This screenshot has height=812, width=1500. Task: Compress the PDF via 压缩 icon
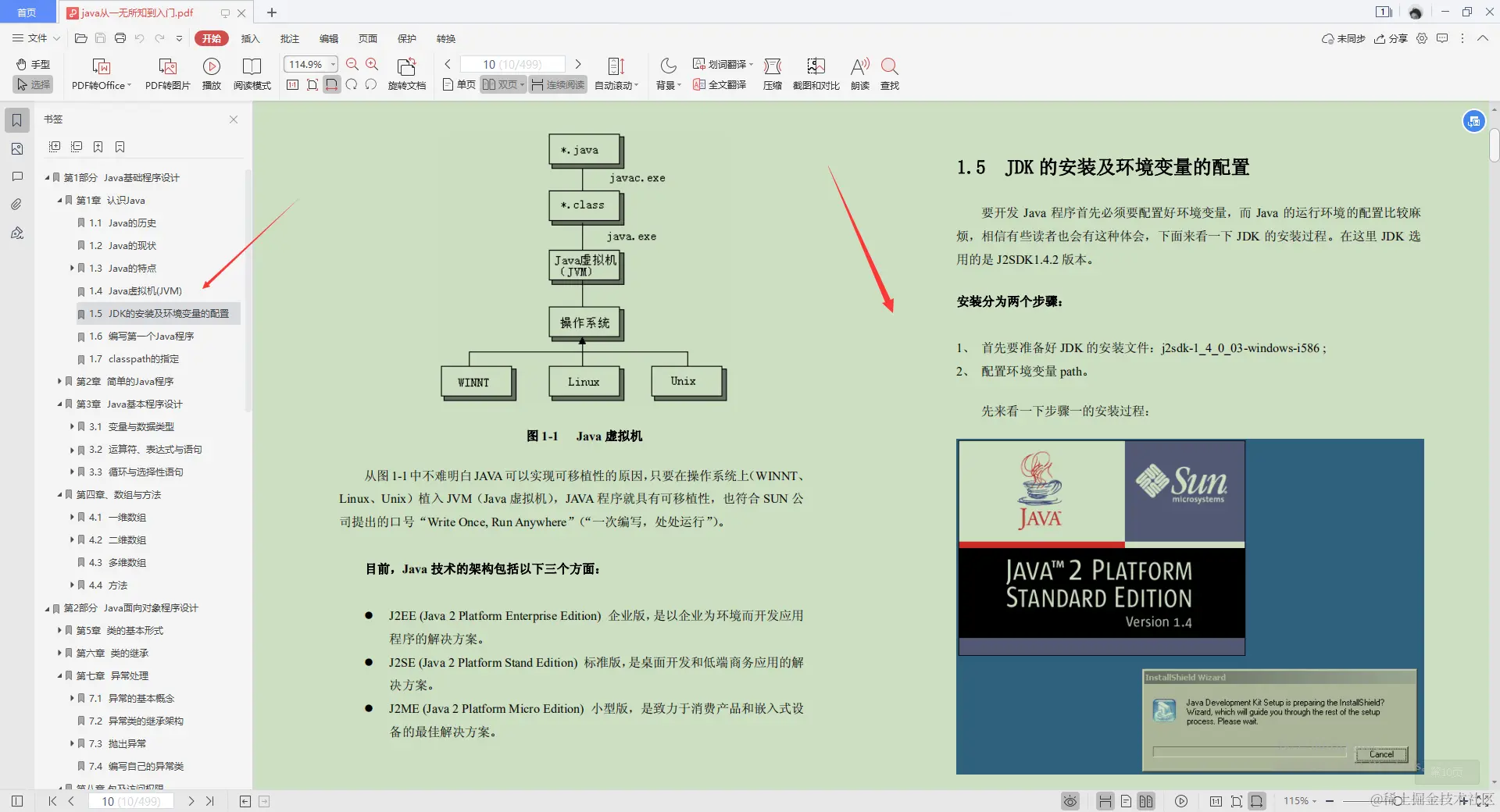pos(772,73)
